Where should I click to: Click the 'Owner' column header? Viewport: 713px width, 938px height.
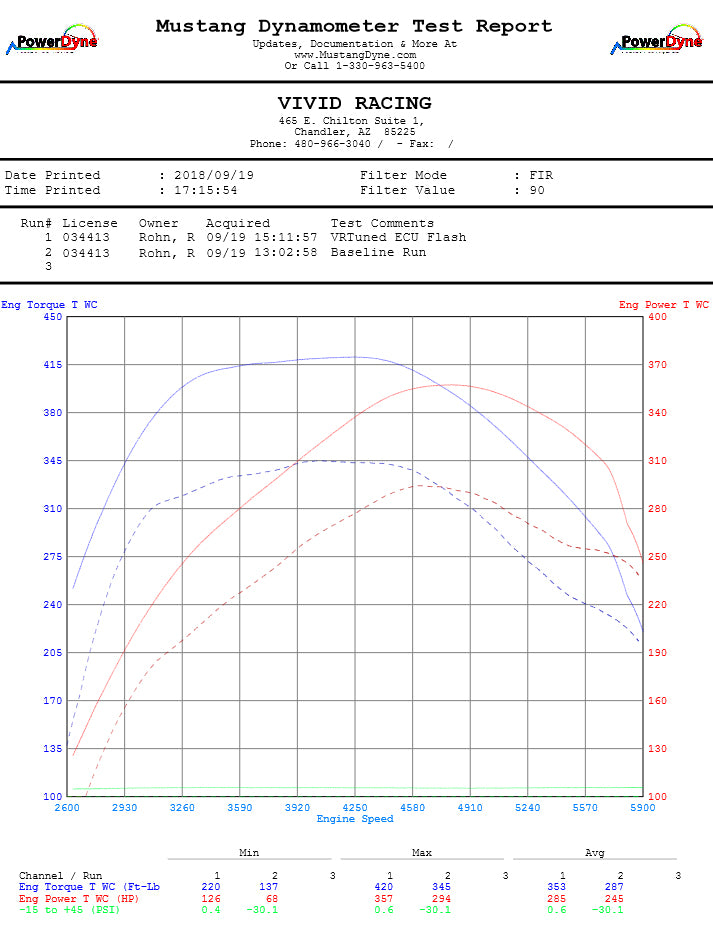tap(159, 223)
